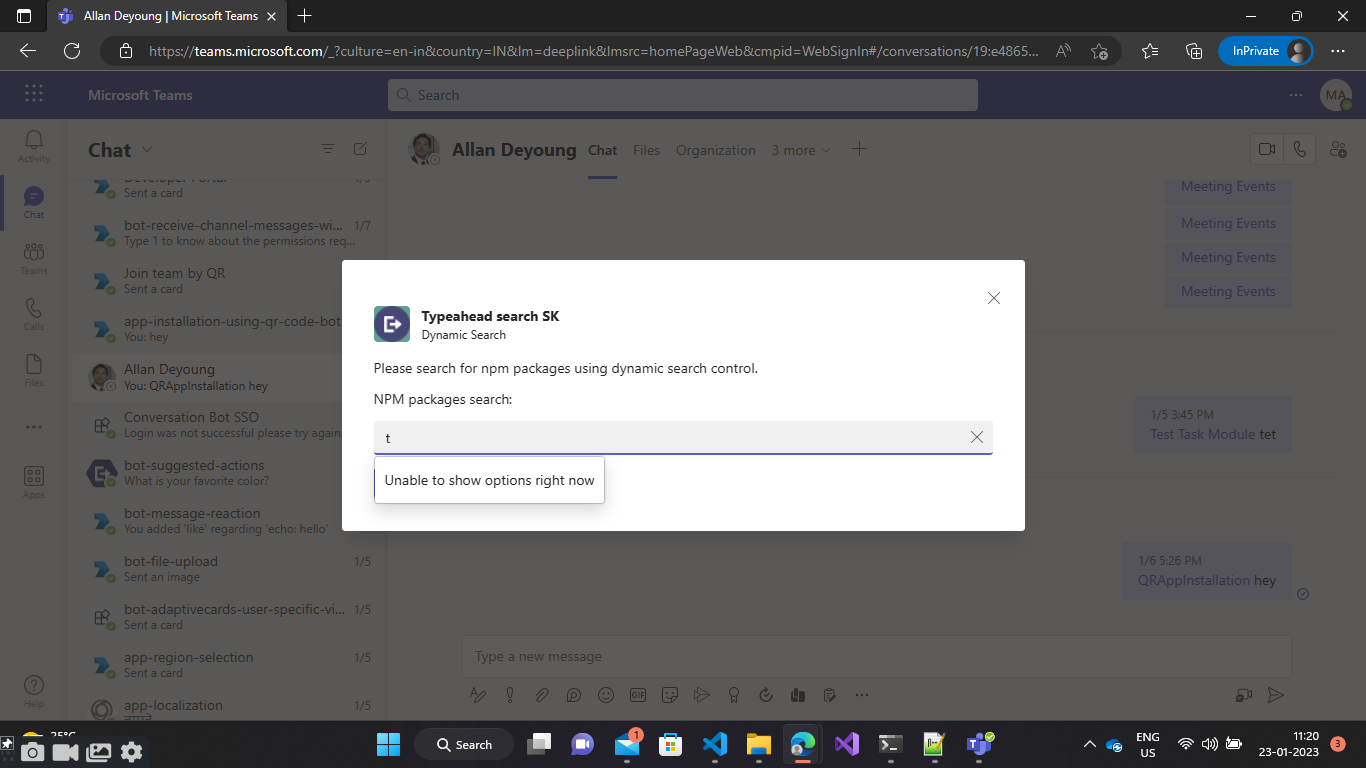The image size is (1366, 768).
Task: Launch Visual Studio Code from the taskbar
Action: click(x=714, y=744)
